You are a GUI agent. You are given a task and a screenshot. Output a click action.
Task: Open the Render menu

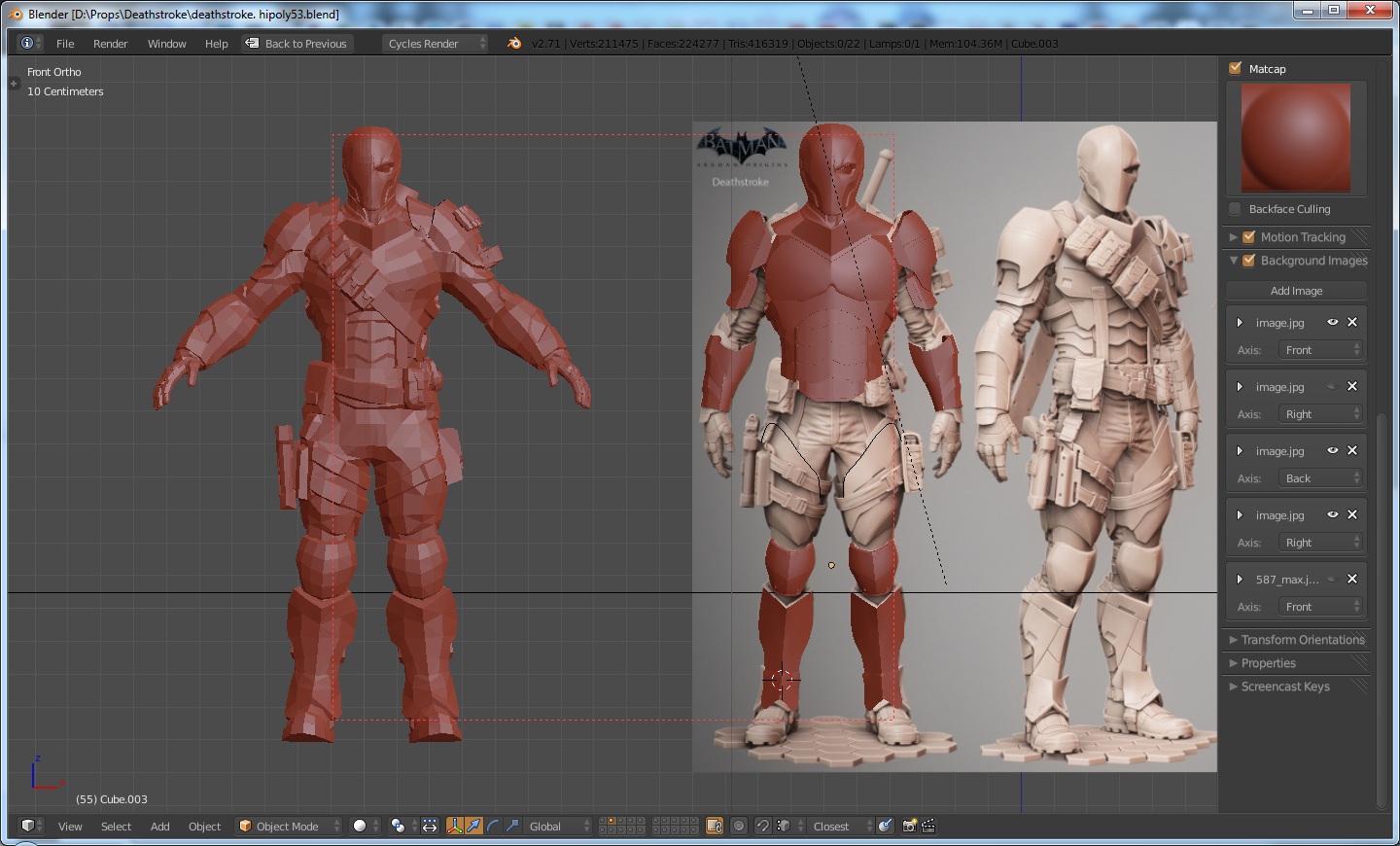(x=110, y=43)
